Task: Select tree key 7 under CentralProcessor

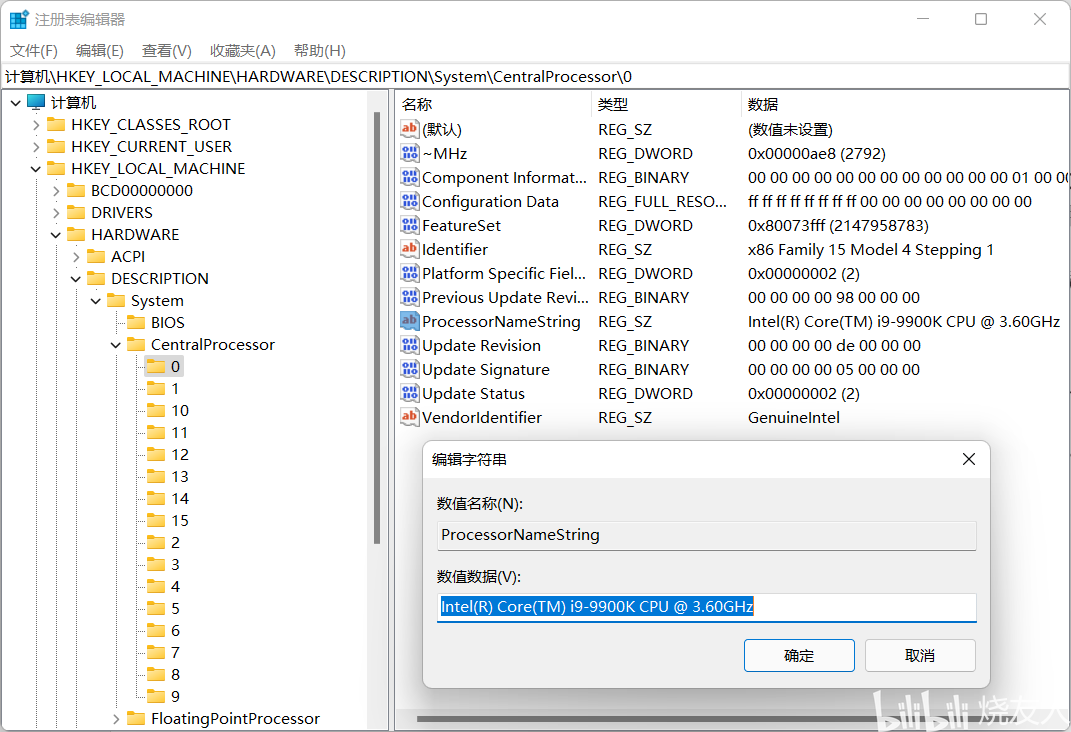Action: (175, 652)
